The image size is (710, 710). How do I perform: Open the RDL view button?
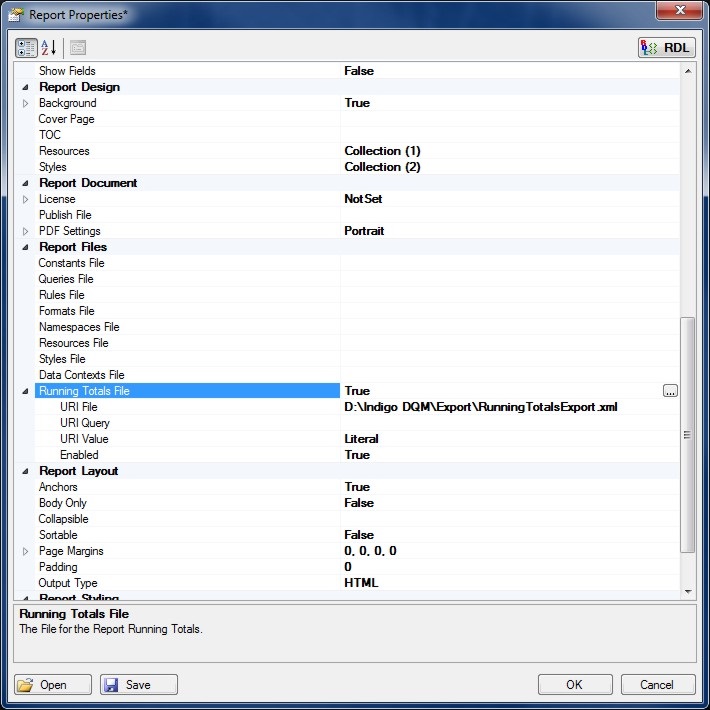coord(666,47)
